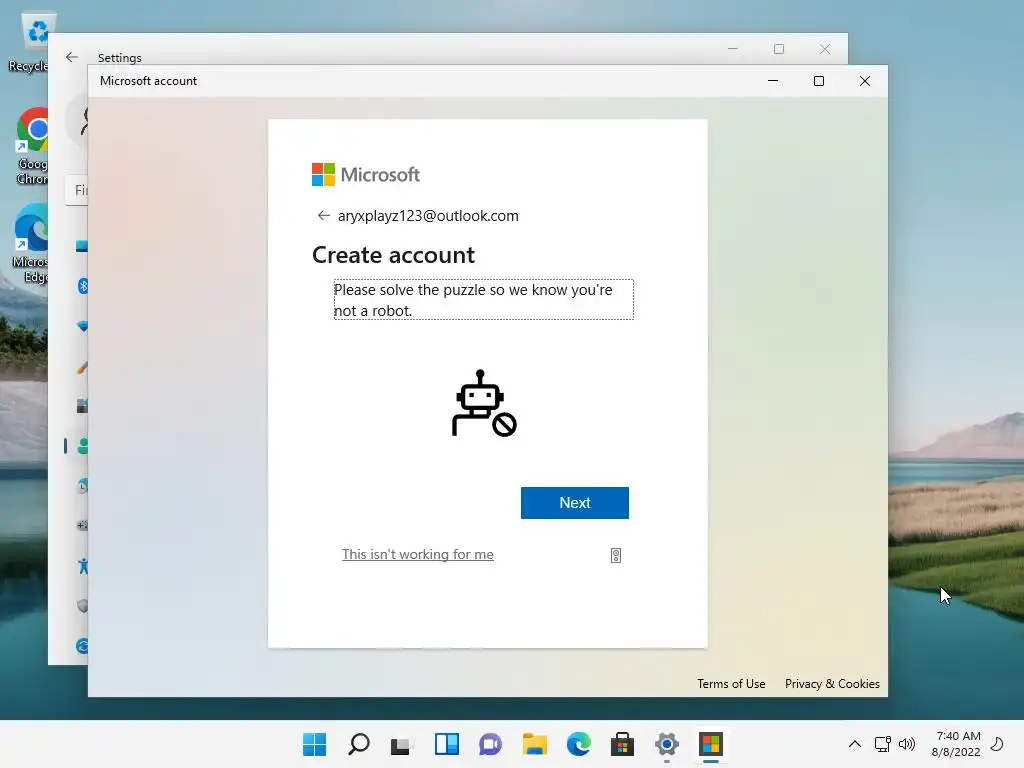Click the focus assist moon icon
Image resolution: width=1024 pixels, height=768 pixels.
(x=997, y=744)
